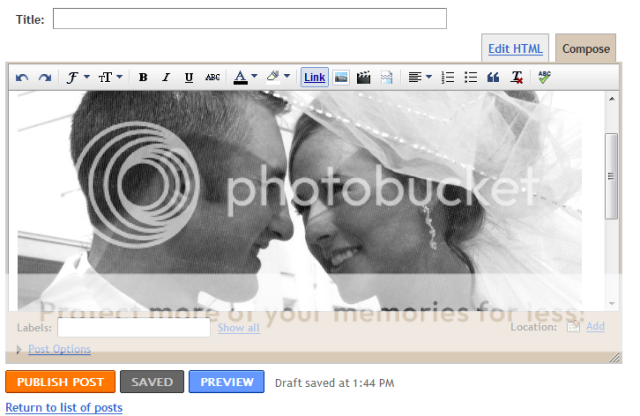Viewport: 640px width, 416px height.
Task: Click the Add location link
Action: 596,326
